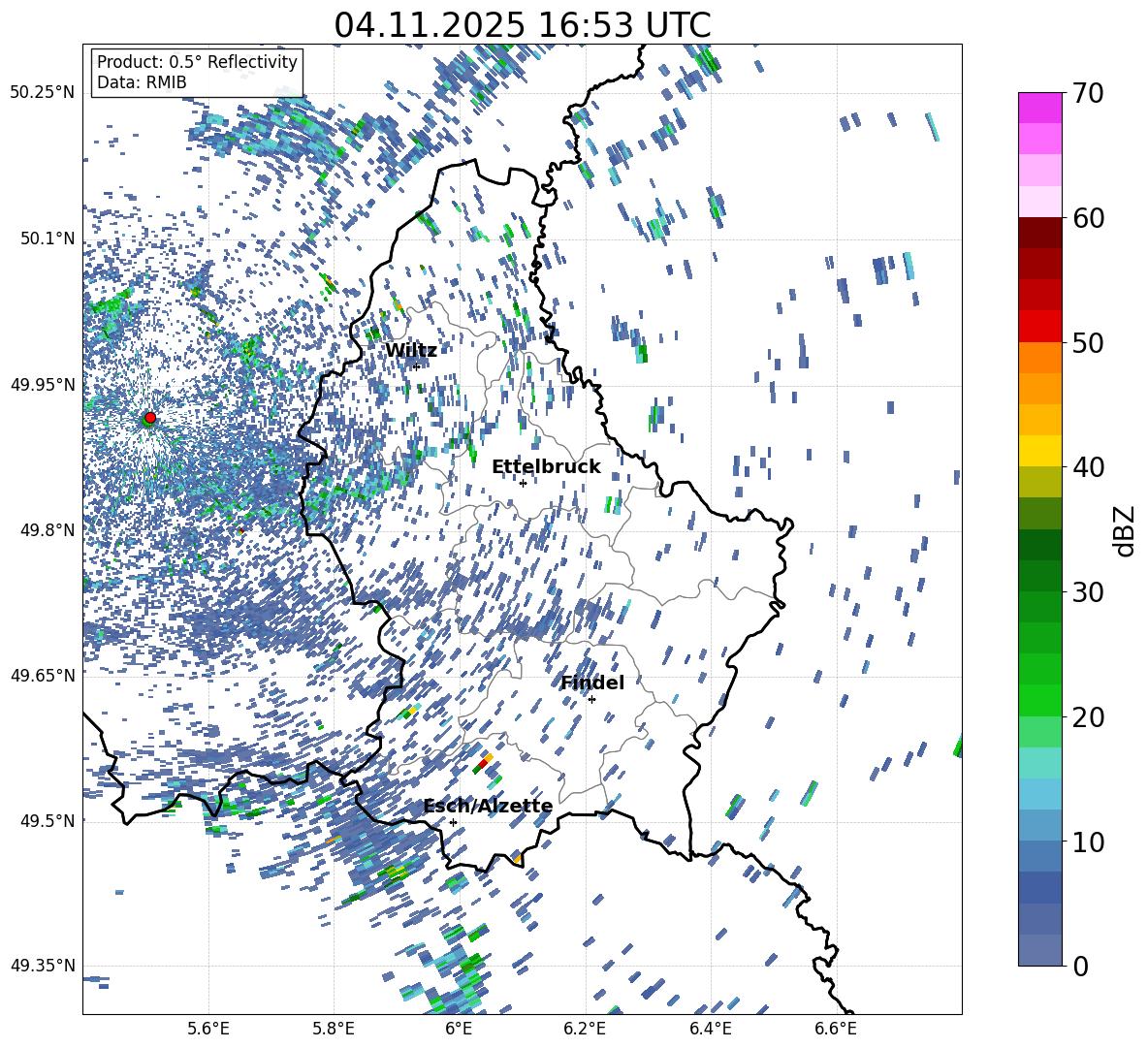The height and width of the screenshot is (1048, 1148).
Task: Pick the yellow swatch just above 40 dBZ
Action: [x=1040, y=451]
